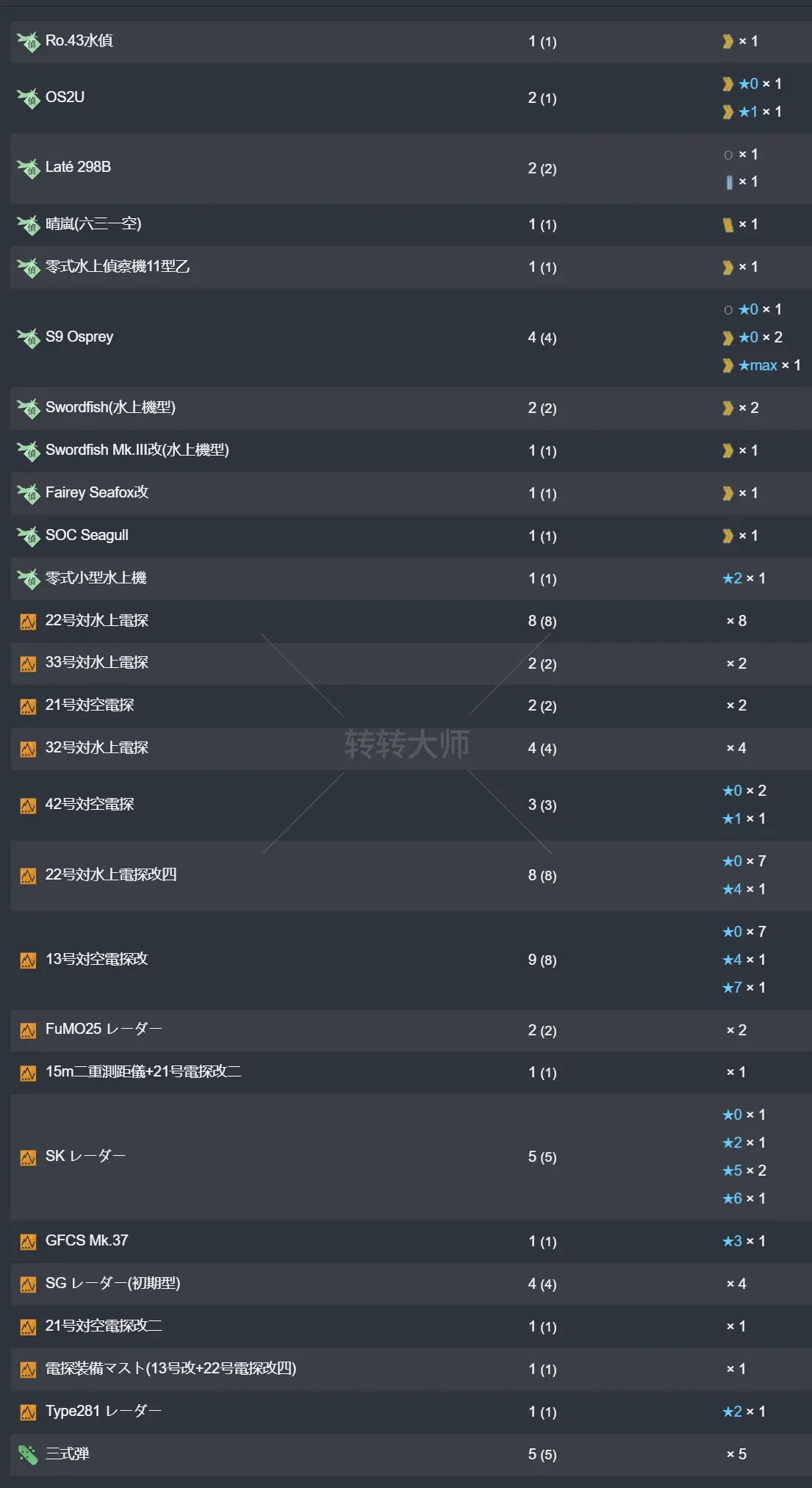The width and height of the screenshot is (812, 1488).
Task: Click the Type281 レーダー radar icon
Action: (26, 1411)
